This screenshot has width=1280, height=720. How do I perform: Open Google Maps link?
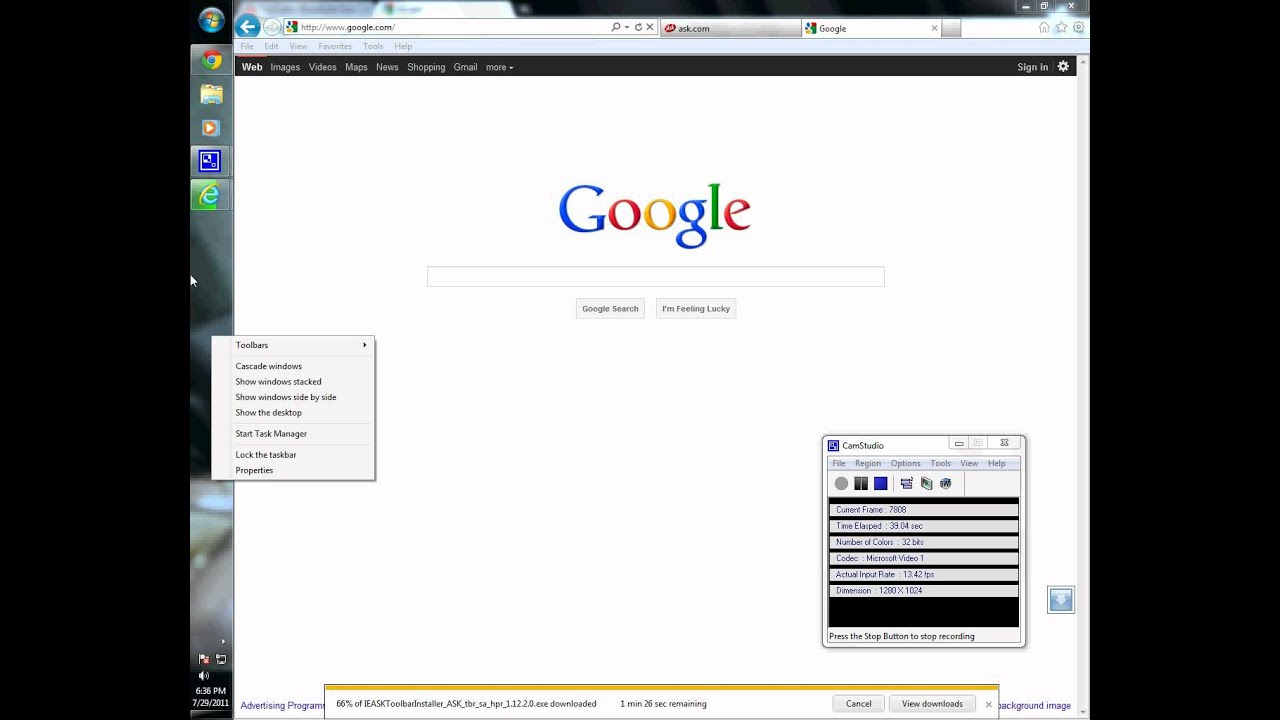[356, 67]
